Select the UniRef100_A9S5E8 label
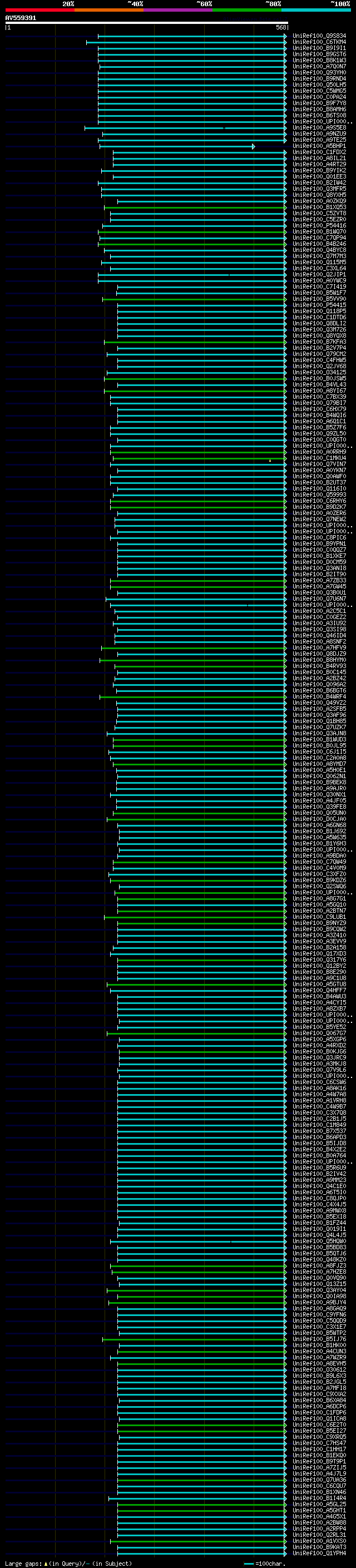The width and height of the screenshot is (356, 1568). tap(319, 128)
